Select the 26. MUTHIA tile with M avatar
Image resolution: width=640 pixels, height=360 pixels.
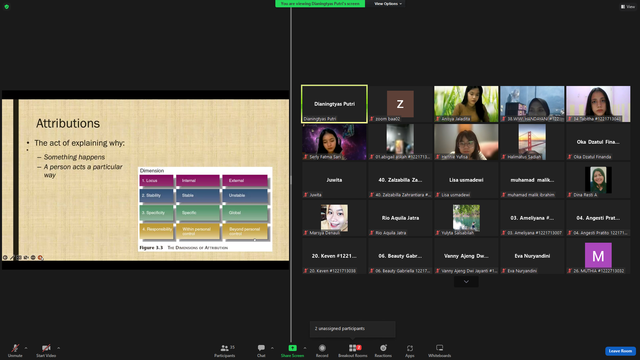point(598,256)
